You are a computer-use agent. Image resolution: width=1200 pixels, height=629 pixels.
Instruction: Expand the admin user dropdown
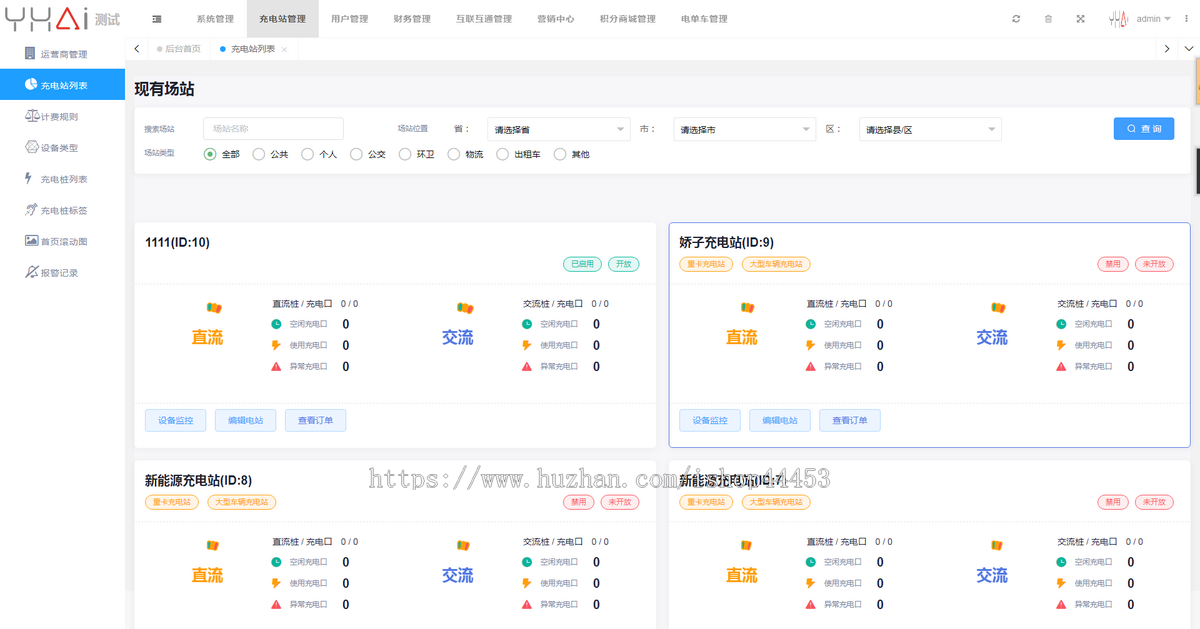click(1154, 19)
